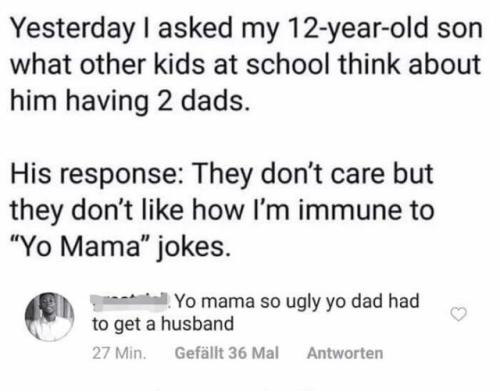Open the commenter's round profile picture
Image resolution: width=500 pixels, height=391 pixels.
pyautogui.click(x=50, y=317)
